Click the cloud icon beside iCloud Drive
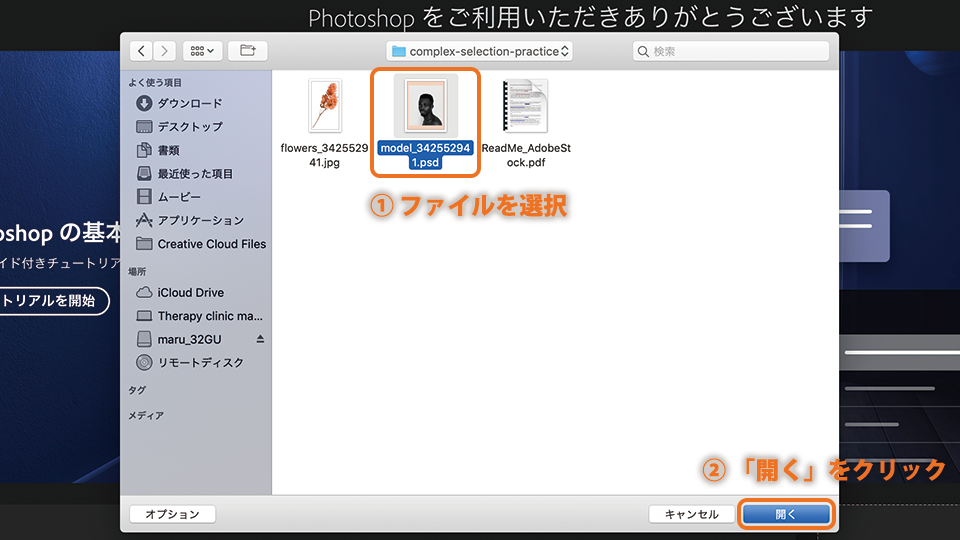 [x=144, y=293]
